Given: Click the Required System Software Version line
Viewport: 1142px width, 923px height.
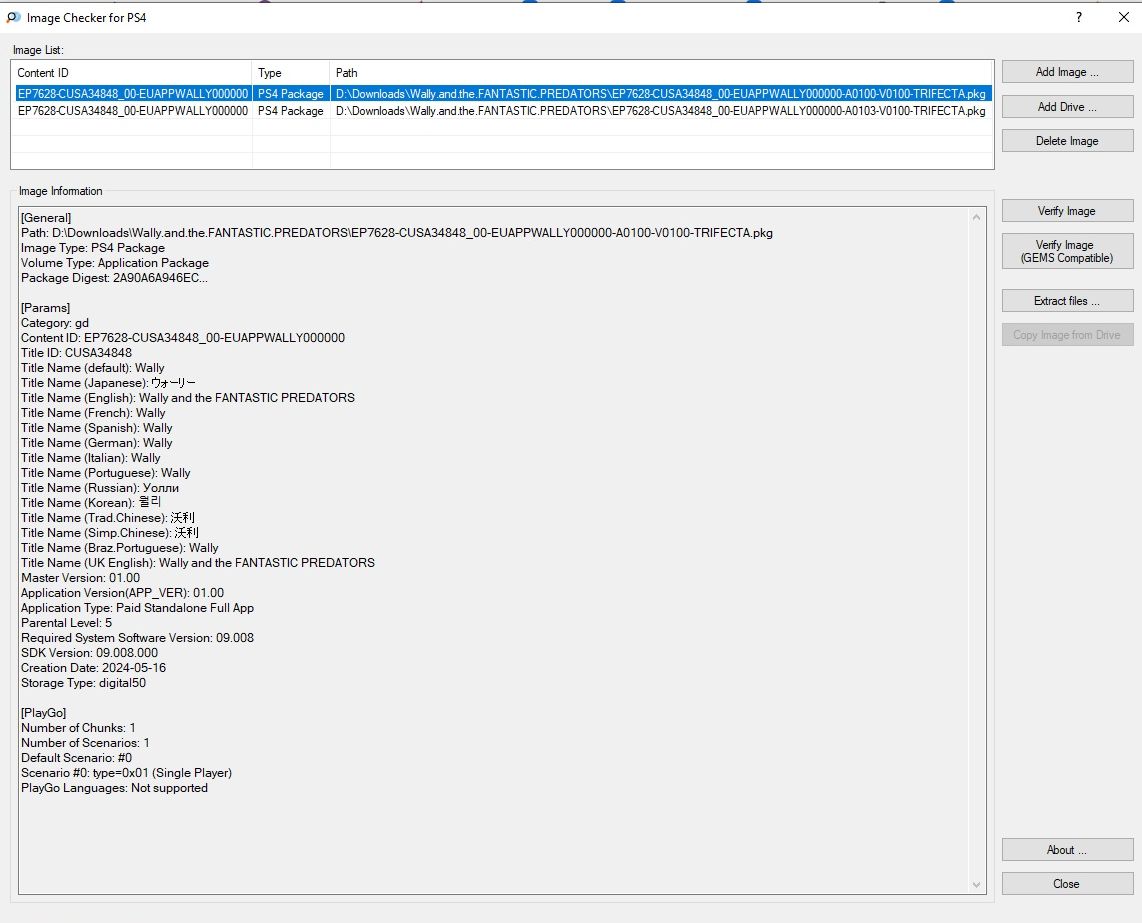Looking at the screenshot, I should (x=138, y=637).
